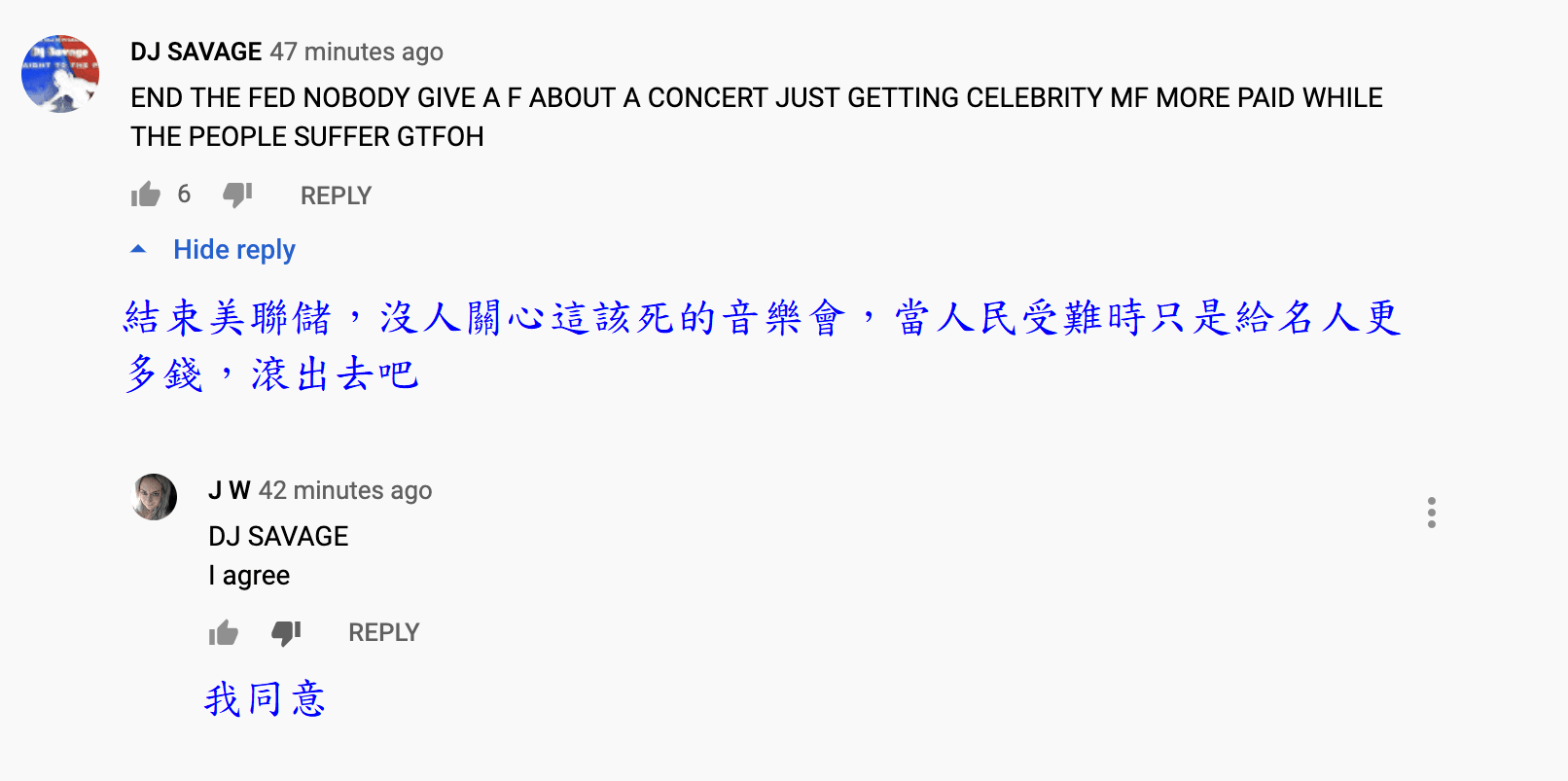Reply to J W's comment
The height and width of the screenshot is (781, 1568).
coord(383,633)
